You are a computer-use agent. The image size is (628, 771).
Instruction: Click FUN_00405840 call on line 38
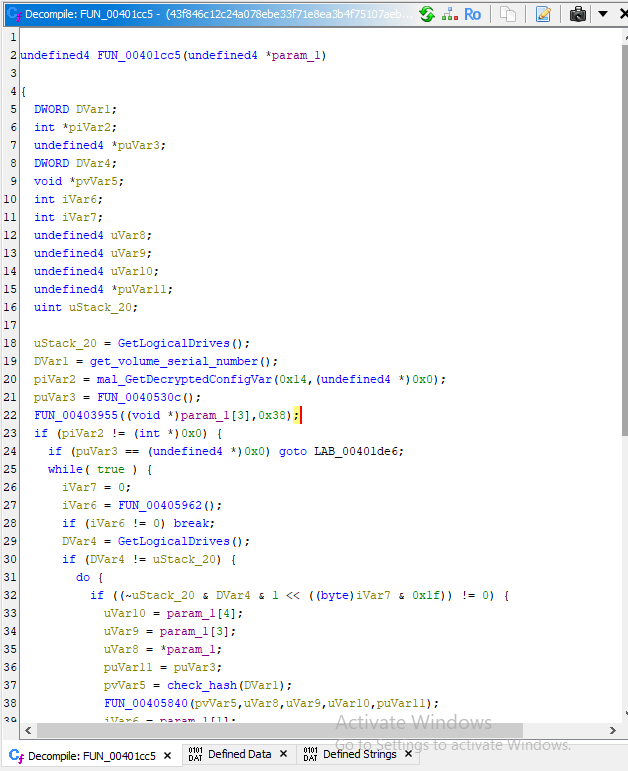tap(146, 704)
